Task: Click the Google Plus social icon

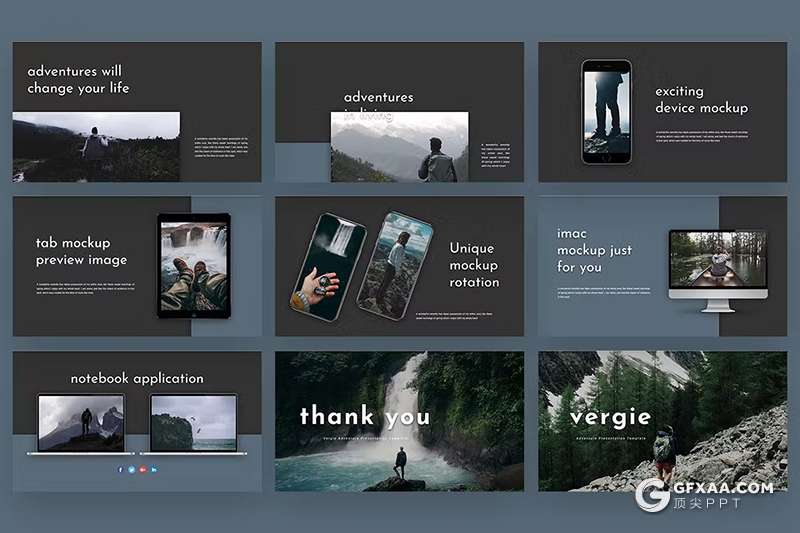Action: (143, 469)
